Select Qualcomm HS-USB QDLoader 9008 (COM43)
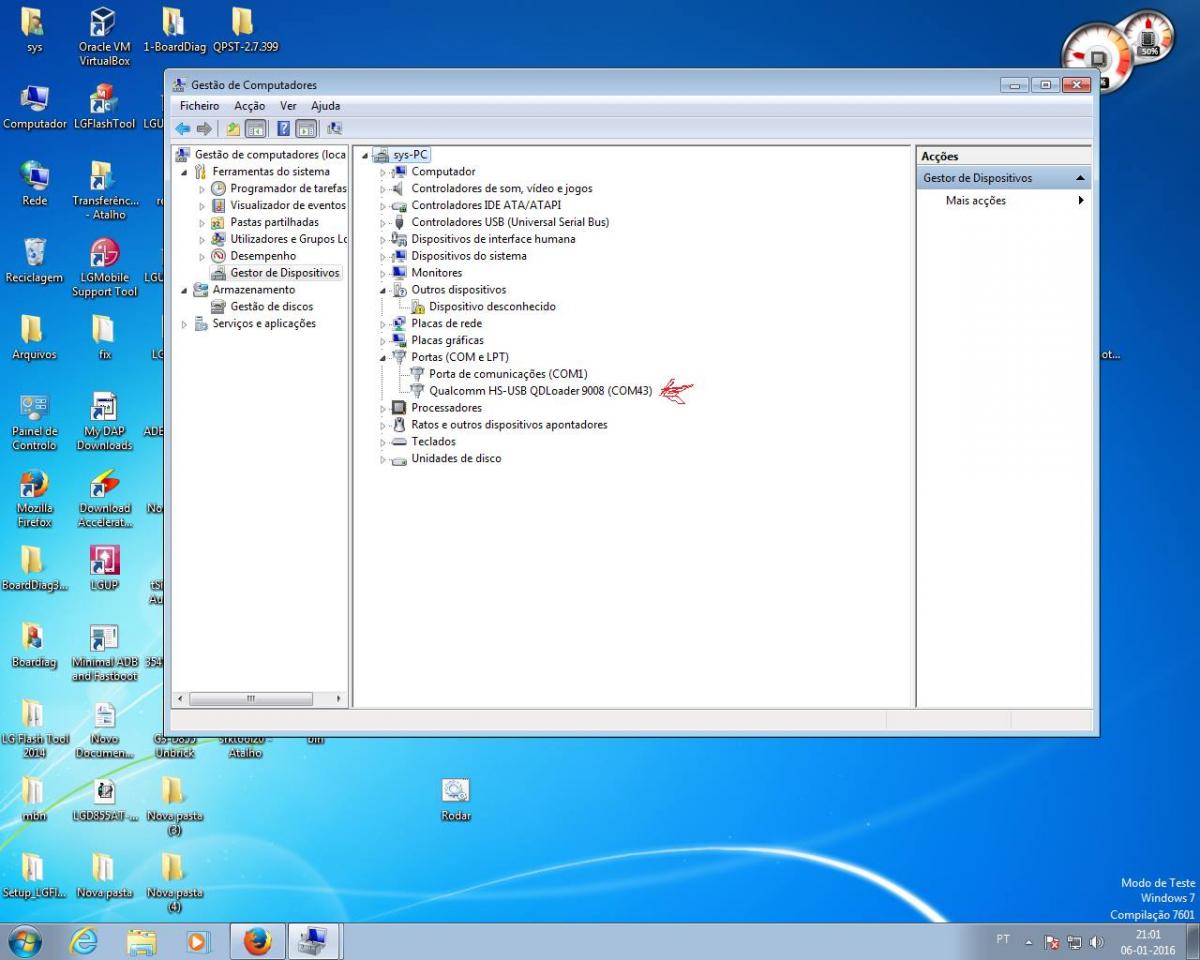This screenshot has height=960, width=1200. (x=540, y=391)
